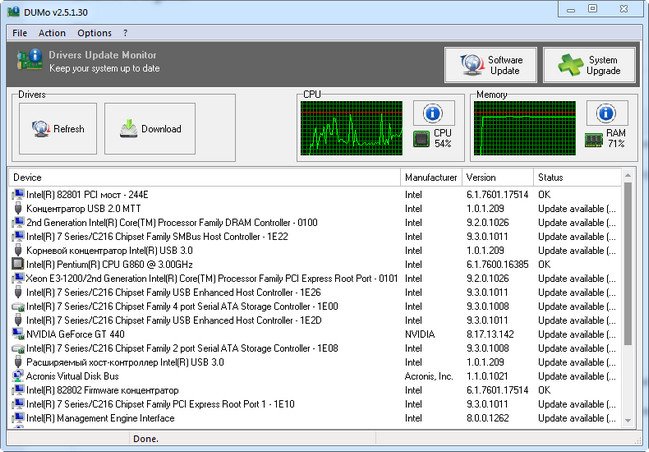Click icon of Intel 82801 PCI мост row
This screenshot has height=452, width=649.
point(18,194)
